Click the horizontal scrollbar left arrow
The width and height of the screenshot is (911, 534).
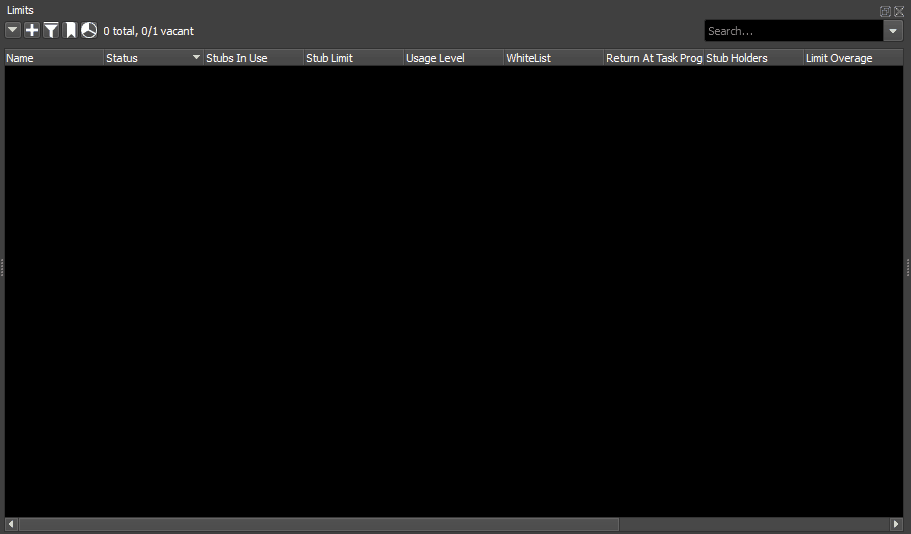(x=11, y=524)
